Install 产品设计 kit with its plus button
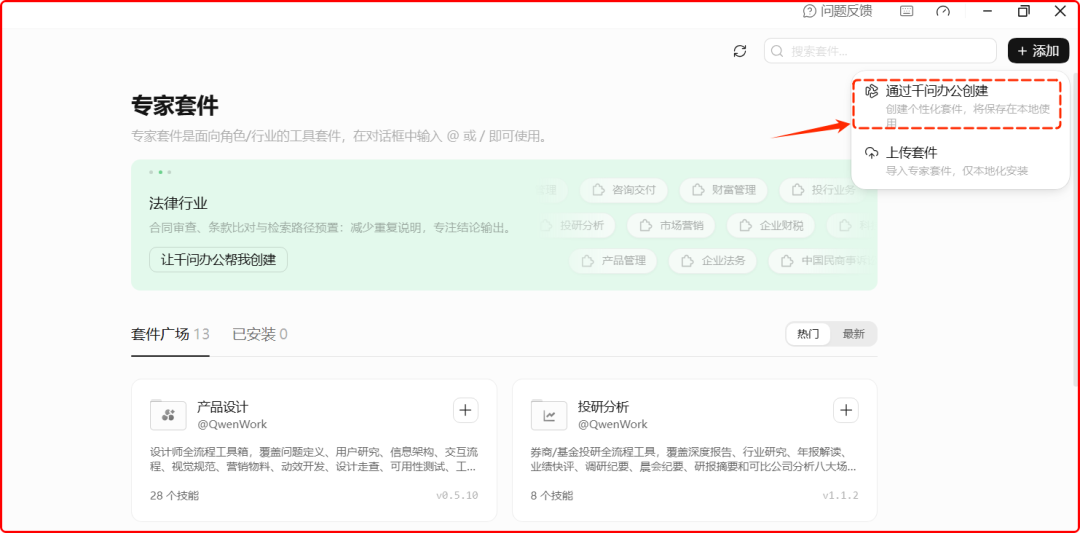The height and width of the screenshot is (533, 1080). (466, 410)
